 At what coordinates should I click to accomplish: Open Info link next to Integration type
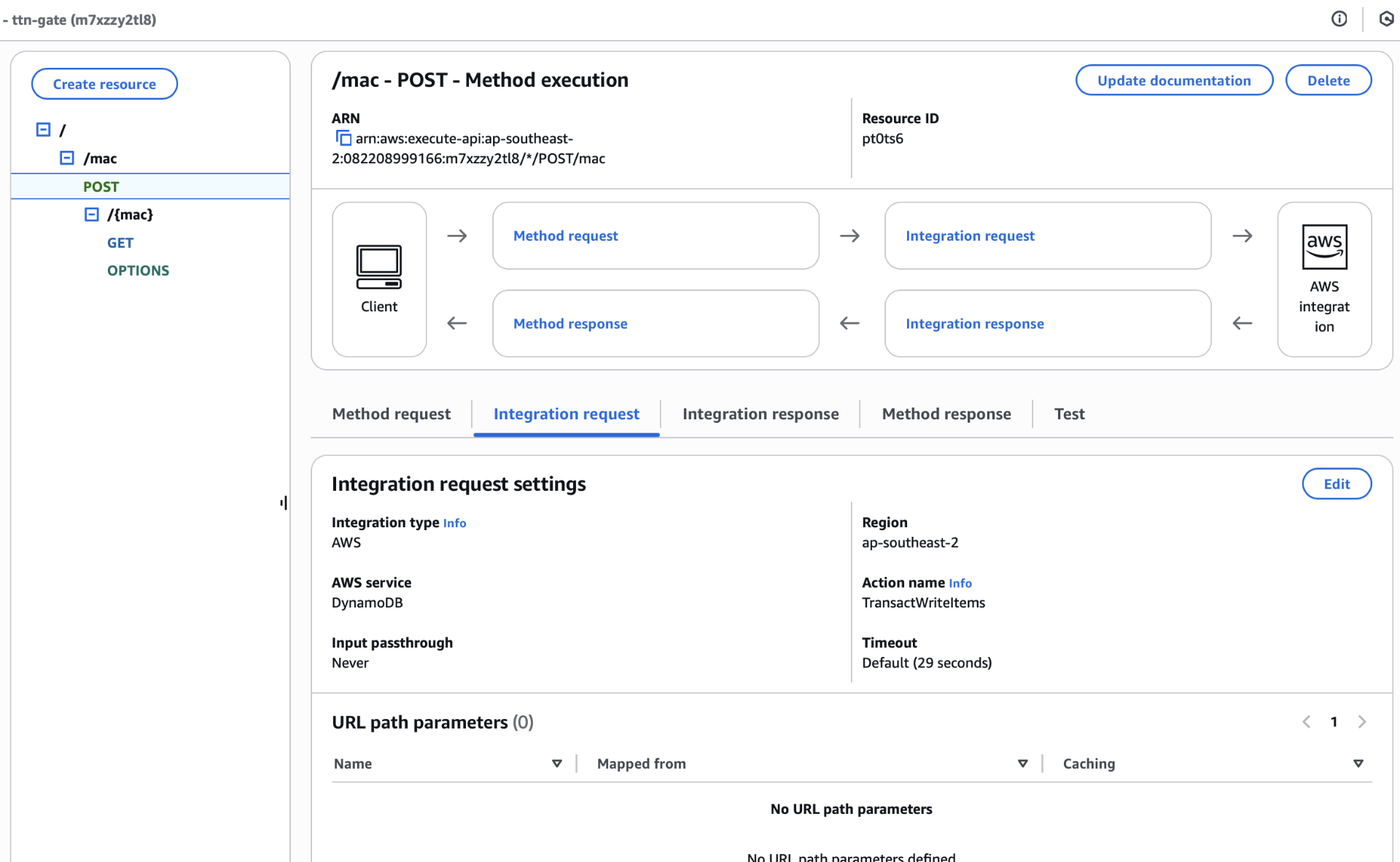pos(454,523)
